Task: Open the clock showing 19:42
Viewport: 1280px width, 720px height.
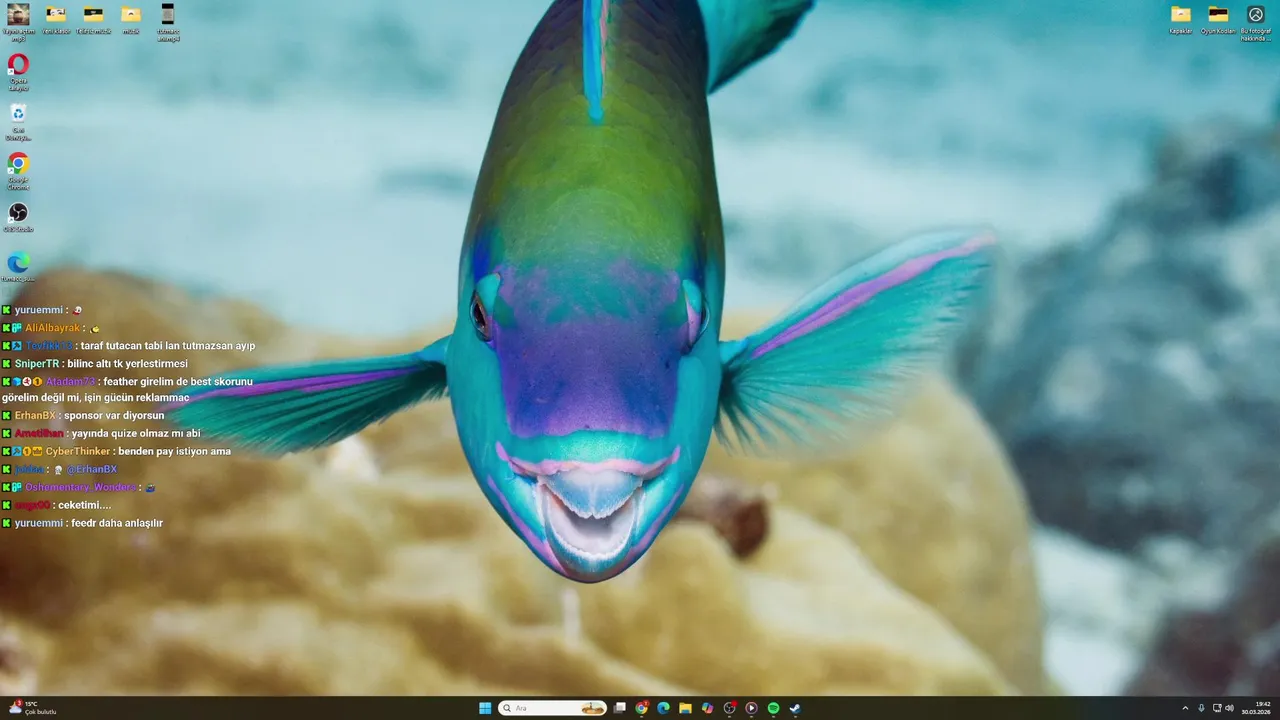Action: [x=1258, y=708]
